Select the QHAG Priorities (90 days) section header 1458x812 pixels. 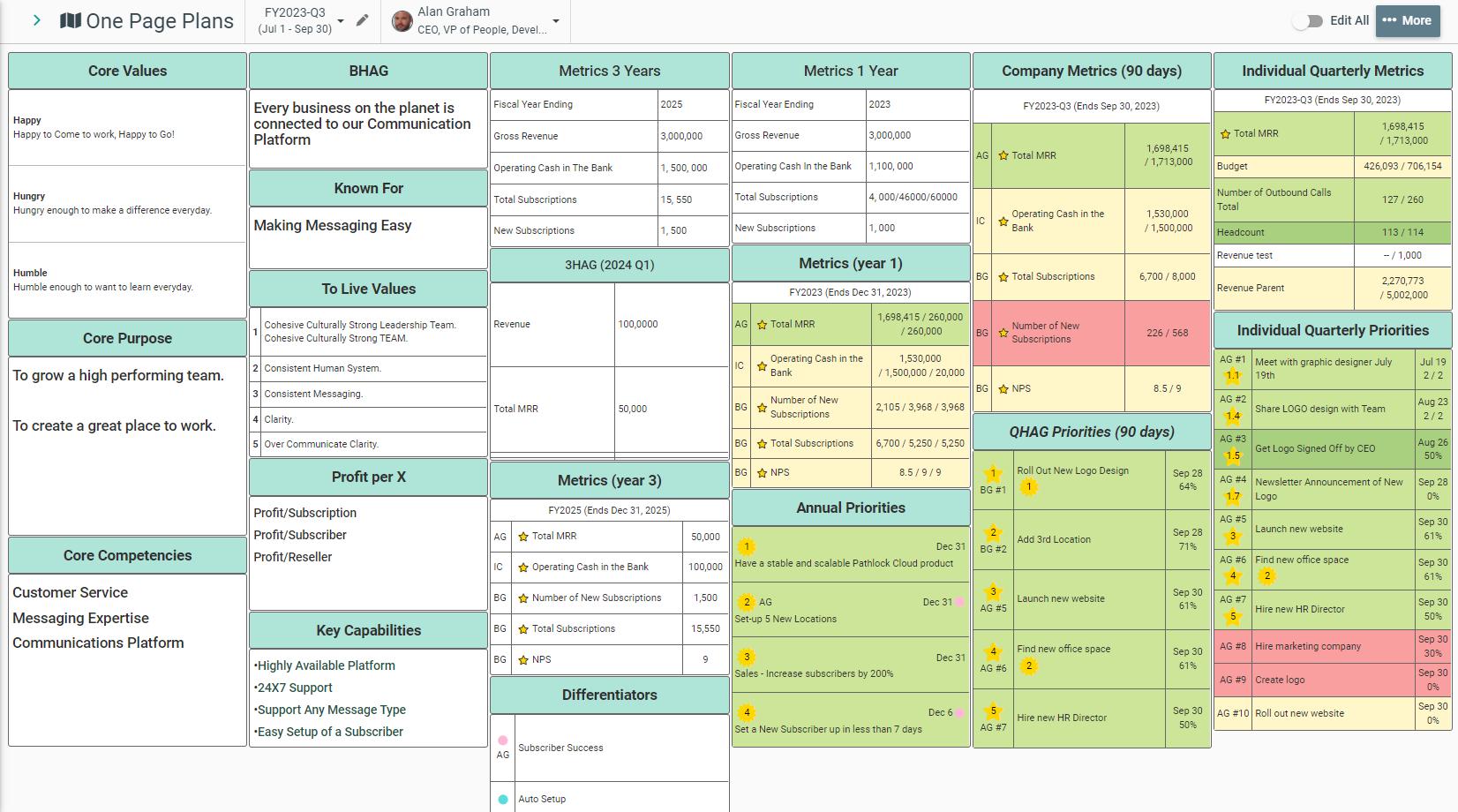coord(1091,432)
